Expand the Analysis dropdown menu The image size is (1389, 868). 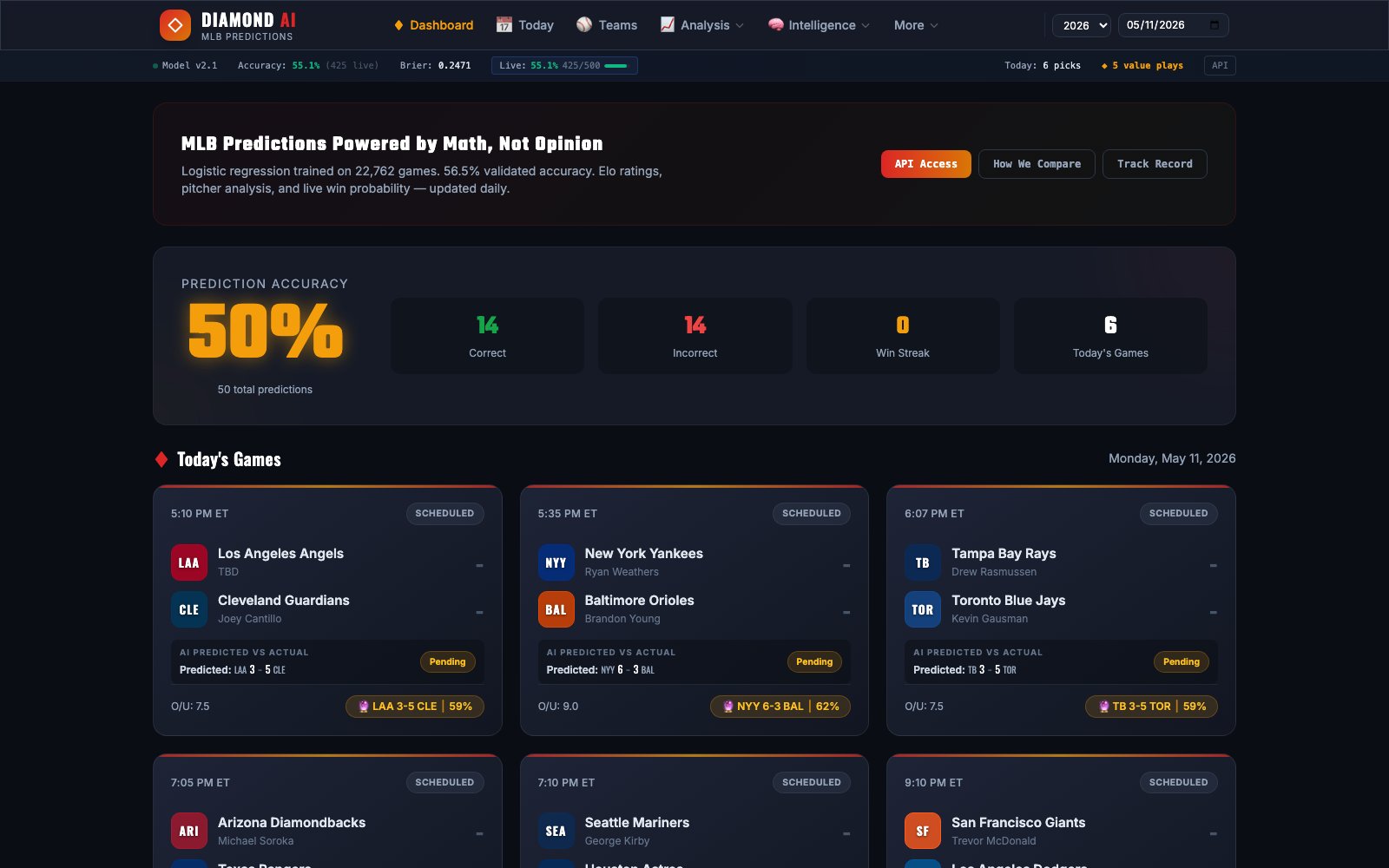tap(701, 25)
